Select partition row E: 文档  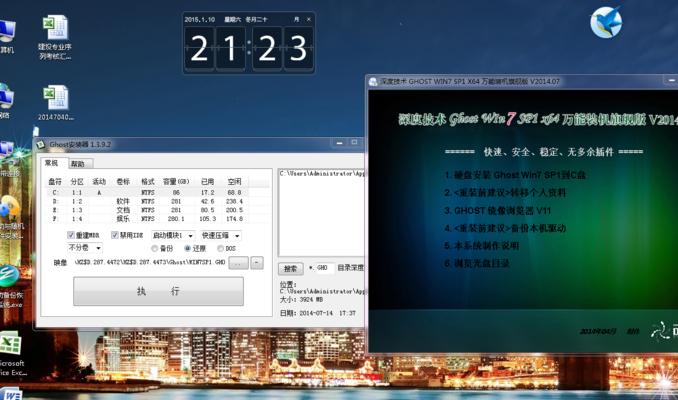tap(158, 210)
